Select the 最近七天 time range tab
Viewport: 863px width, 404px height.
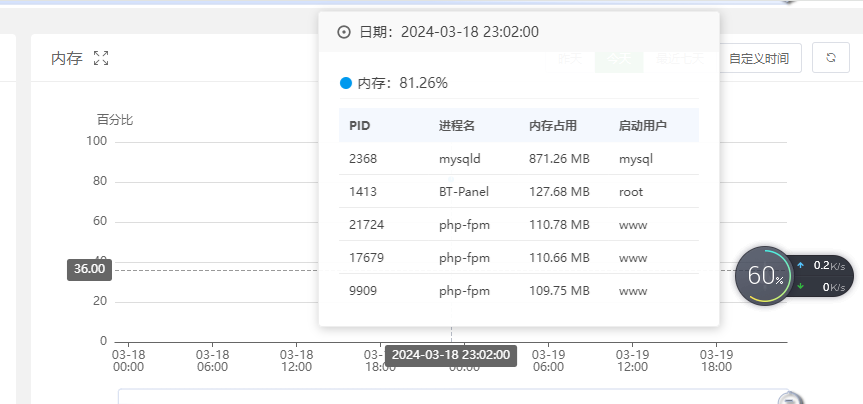point(680,58)
